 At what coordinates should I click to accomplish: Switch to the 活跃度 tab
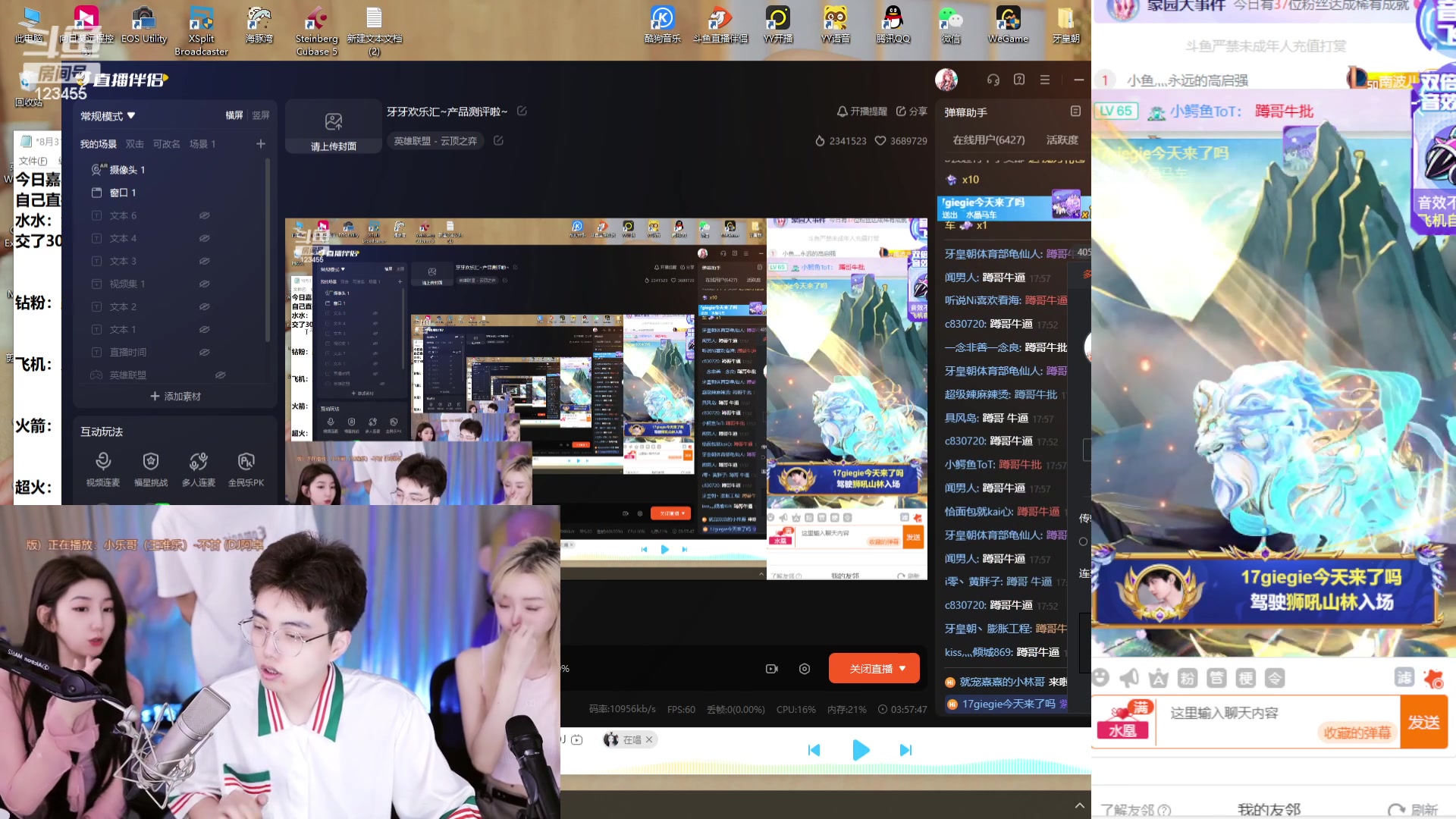tap(1062, 140)
